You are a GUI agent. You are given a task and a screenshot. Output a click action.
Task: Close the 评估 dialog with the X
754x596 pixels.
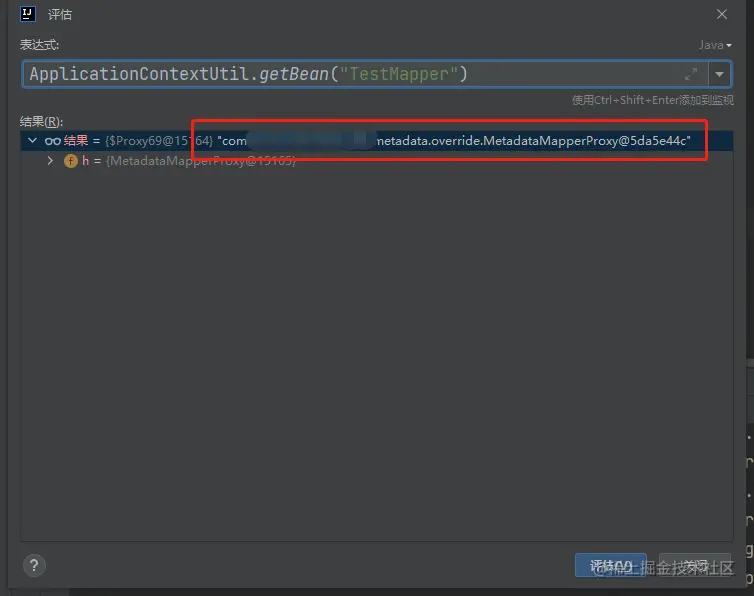722,14
